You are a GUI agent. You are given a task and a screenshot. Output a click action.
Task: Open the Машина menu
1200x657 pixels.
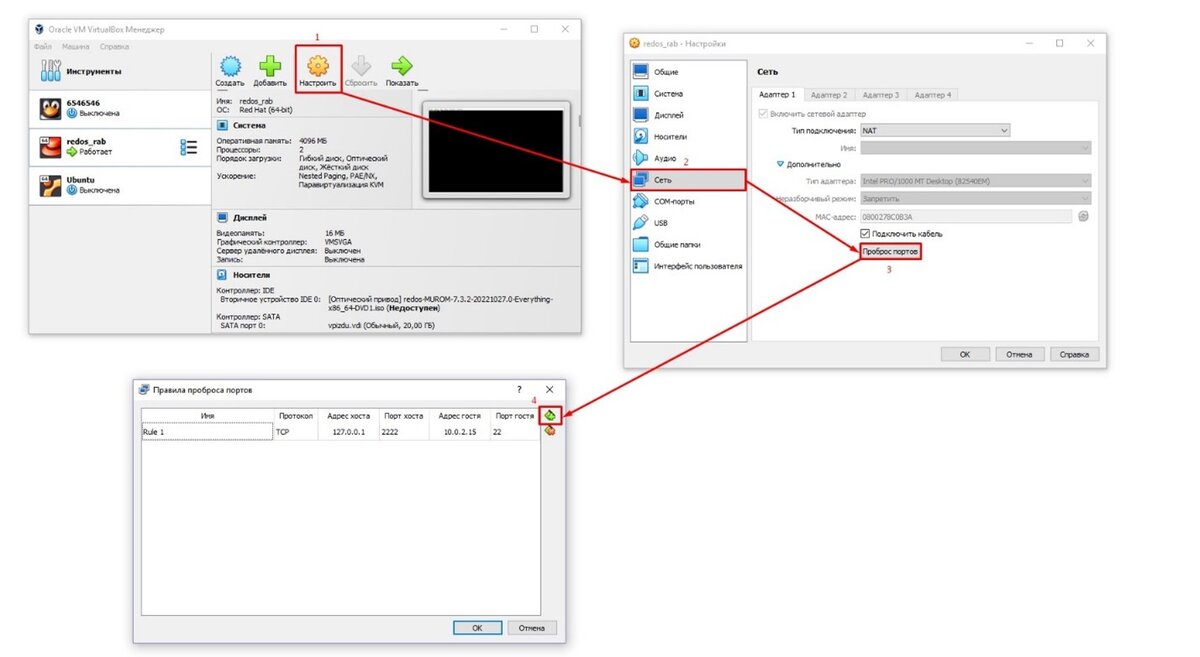(x=76, y=46)
